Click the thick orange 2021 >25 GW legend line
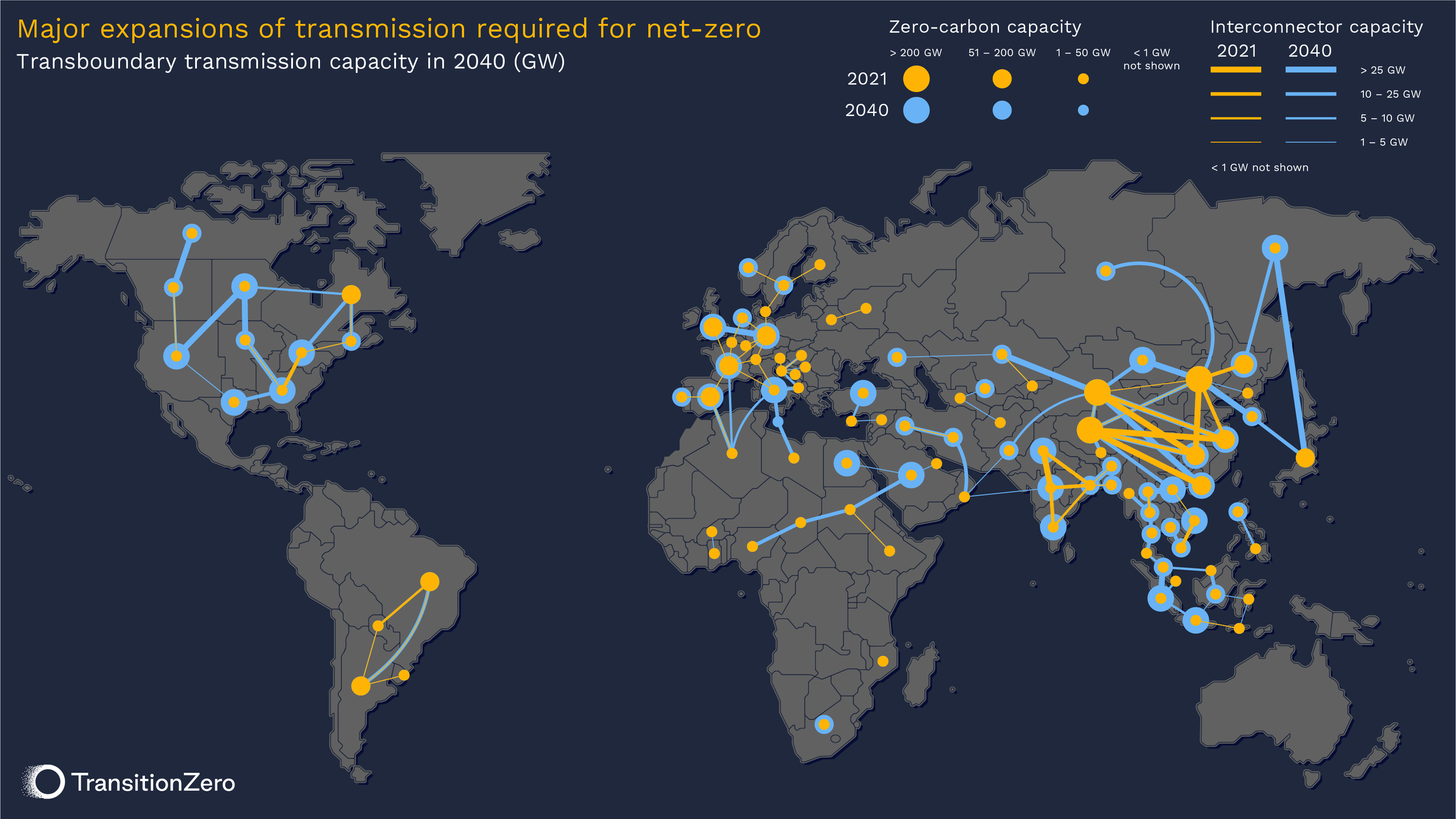Screen dimensions: 1456x819 point(1235,70)
